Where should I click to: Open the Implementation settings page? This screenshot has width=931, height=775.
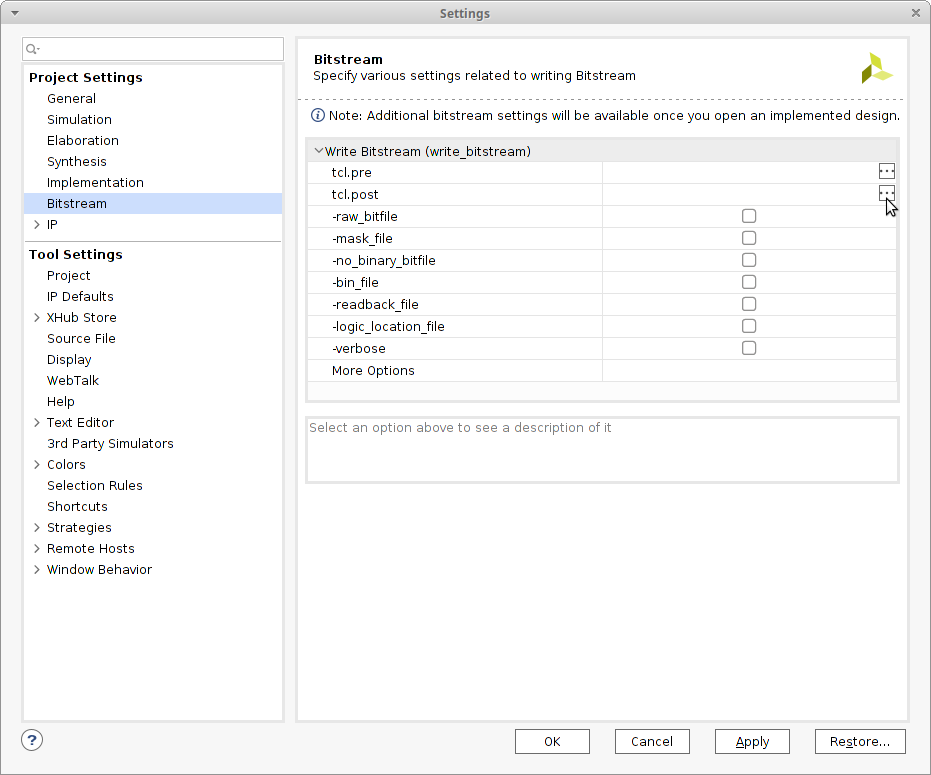[x=95, y=182]
